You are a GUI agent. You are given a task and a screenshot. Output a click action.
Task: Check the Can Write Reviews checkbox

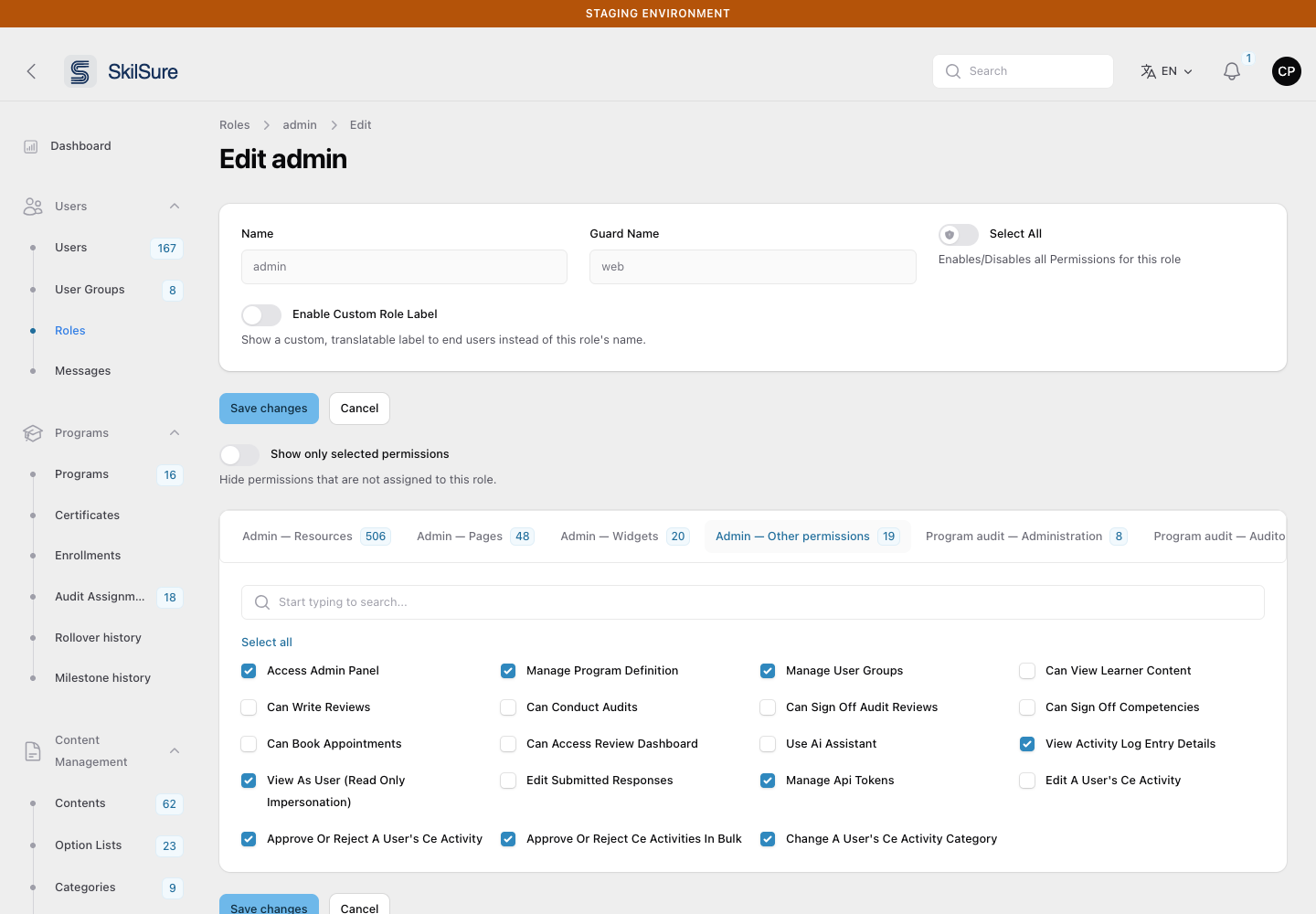pos(249,707)
